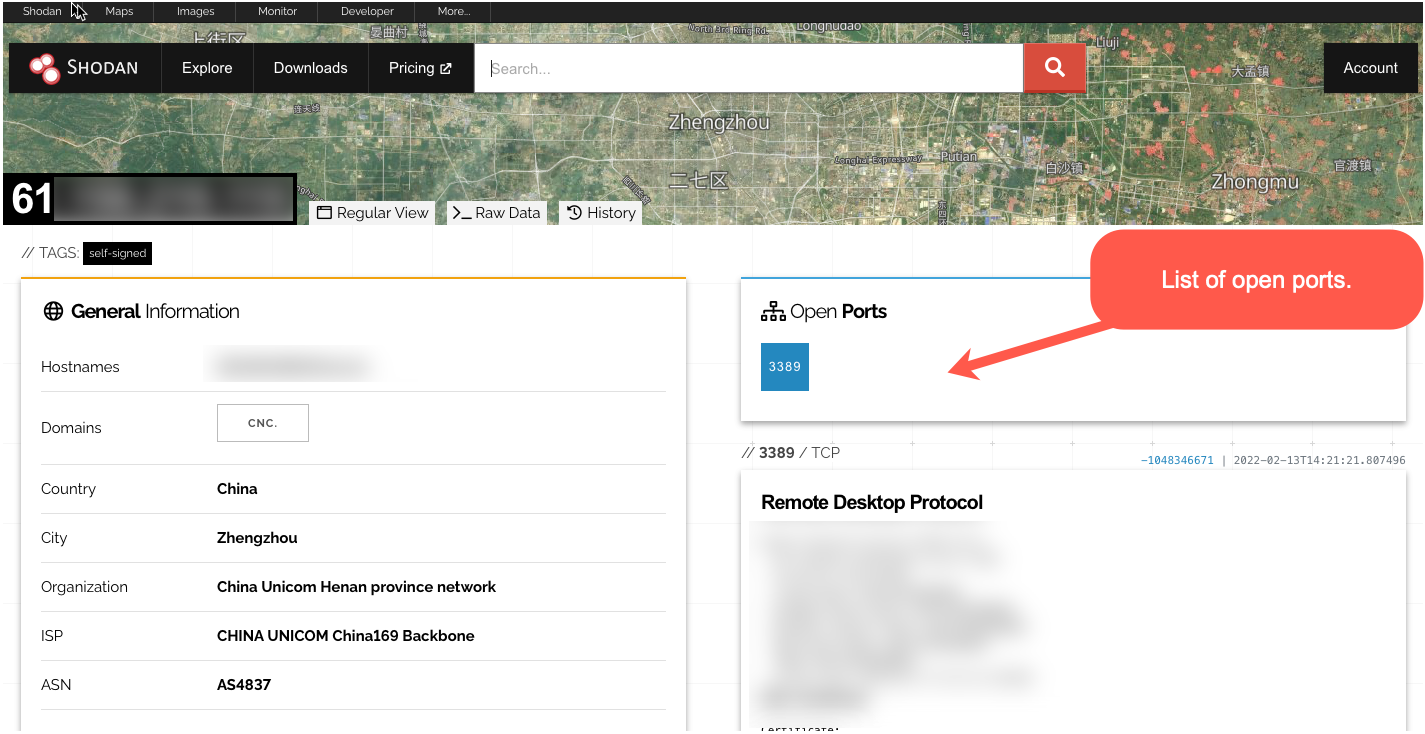The image size is (1425, 734).
Task: Open the Account menu
Action: 1370,68
